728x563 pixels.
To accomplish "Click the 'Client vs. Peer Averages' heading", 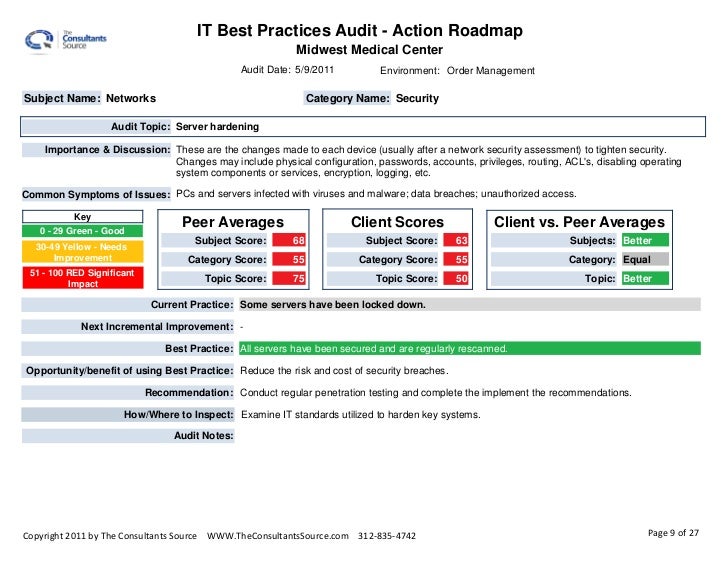I will [x=579, y=222].
